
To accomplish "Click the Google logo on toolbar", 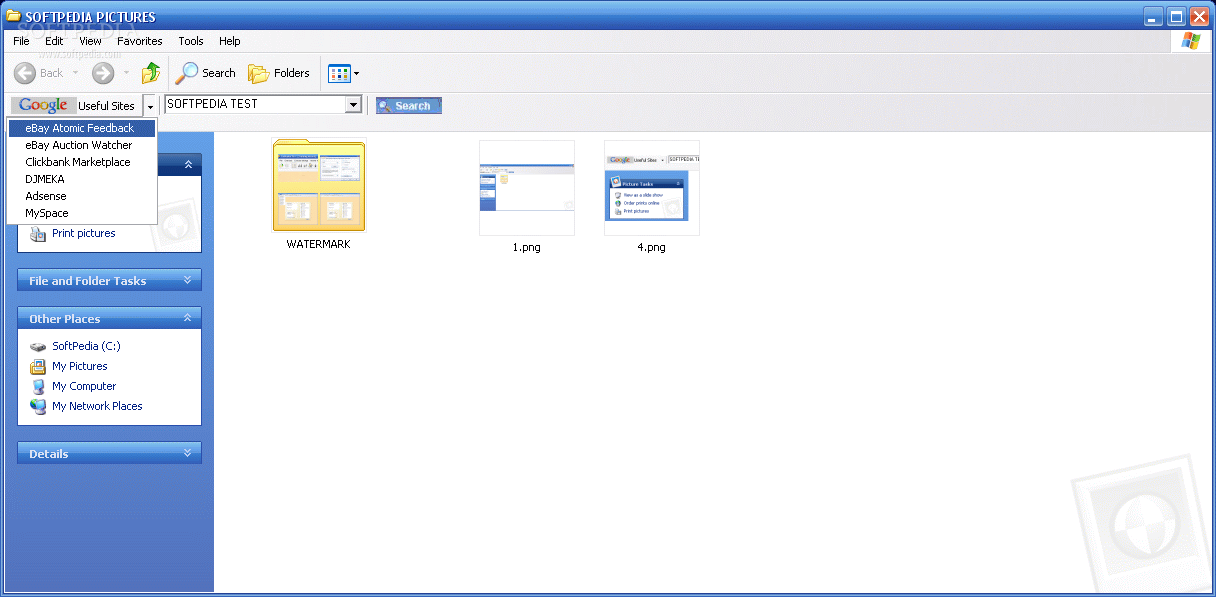I will coord(43,105).
